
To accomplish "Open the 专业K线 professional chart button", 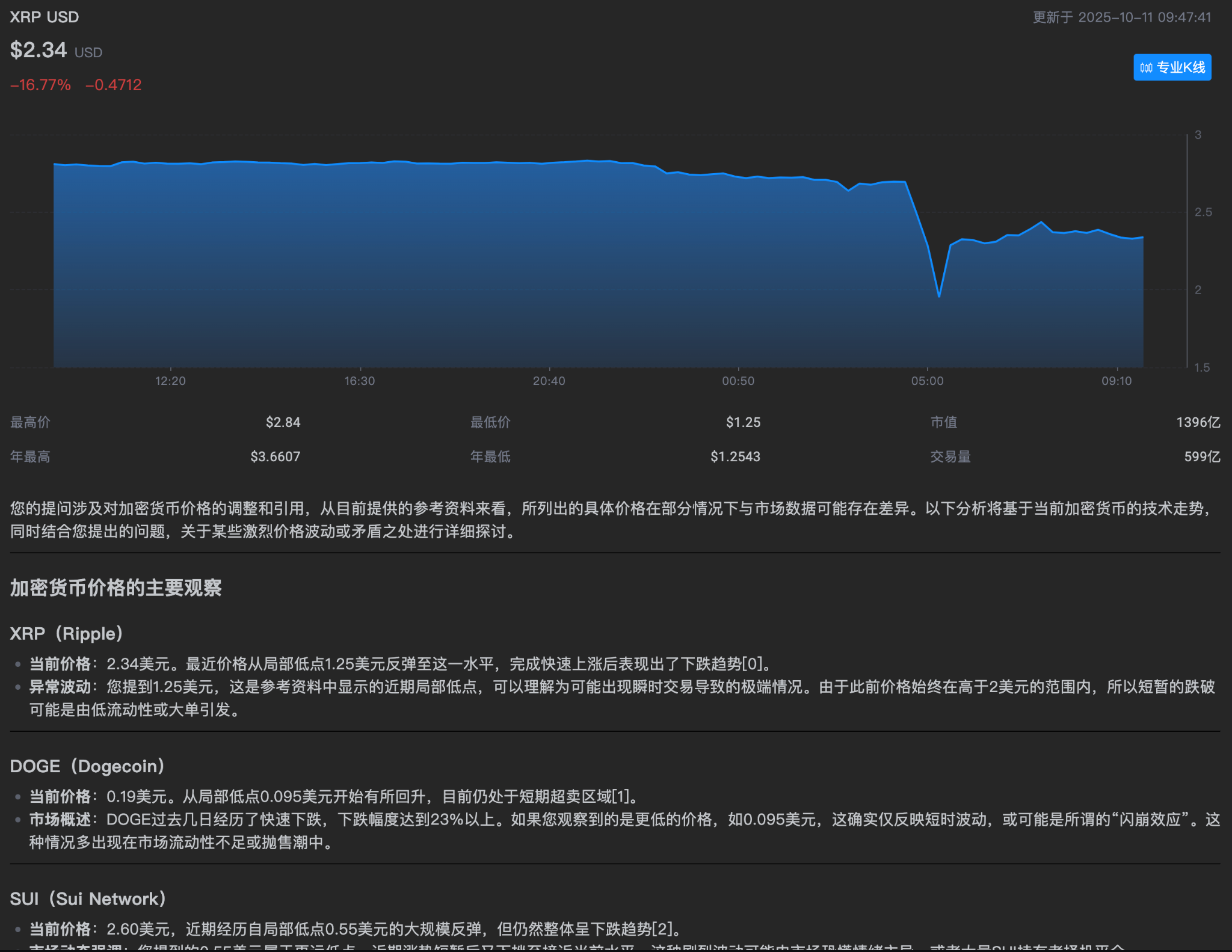I will click(x=1172, y=67).
